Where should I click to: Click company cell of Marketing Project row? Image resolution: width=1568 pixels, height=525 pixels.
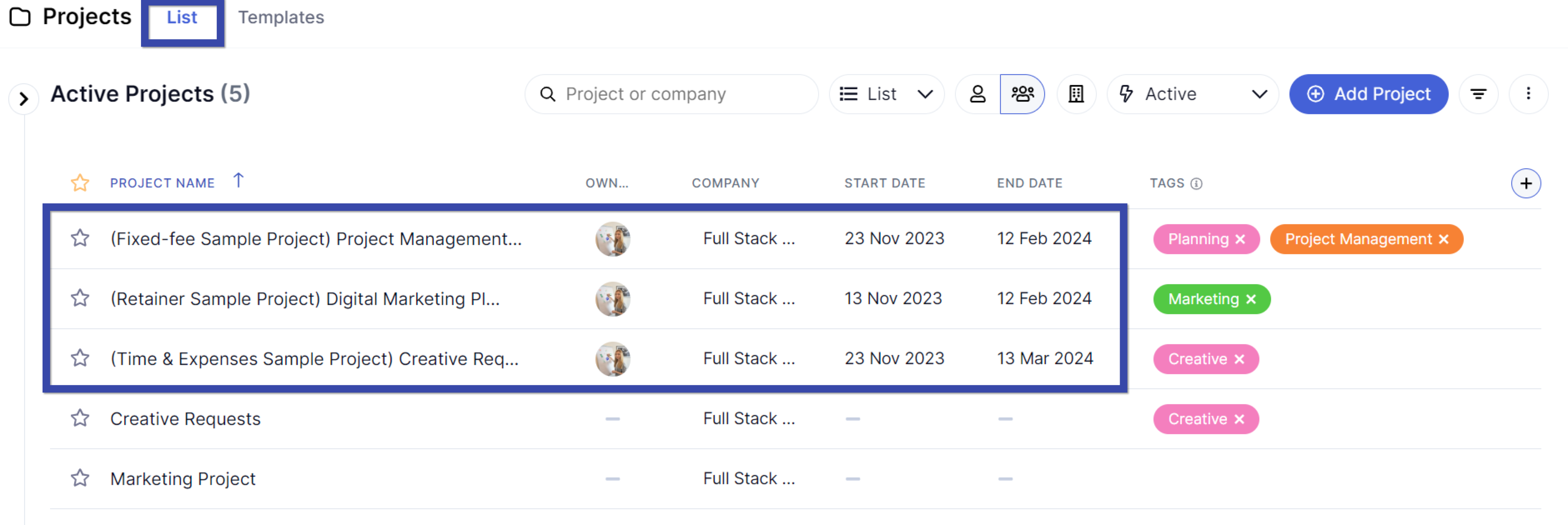pyautogui.click(x=749, y=479)
